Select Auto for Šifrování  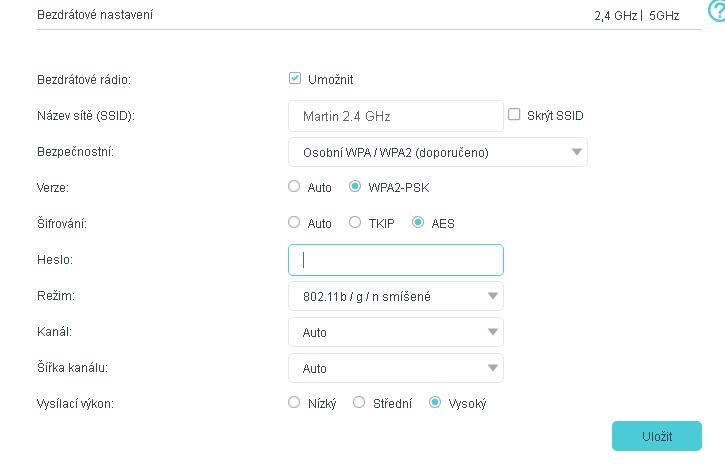[294, 223]
